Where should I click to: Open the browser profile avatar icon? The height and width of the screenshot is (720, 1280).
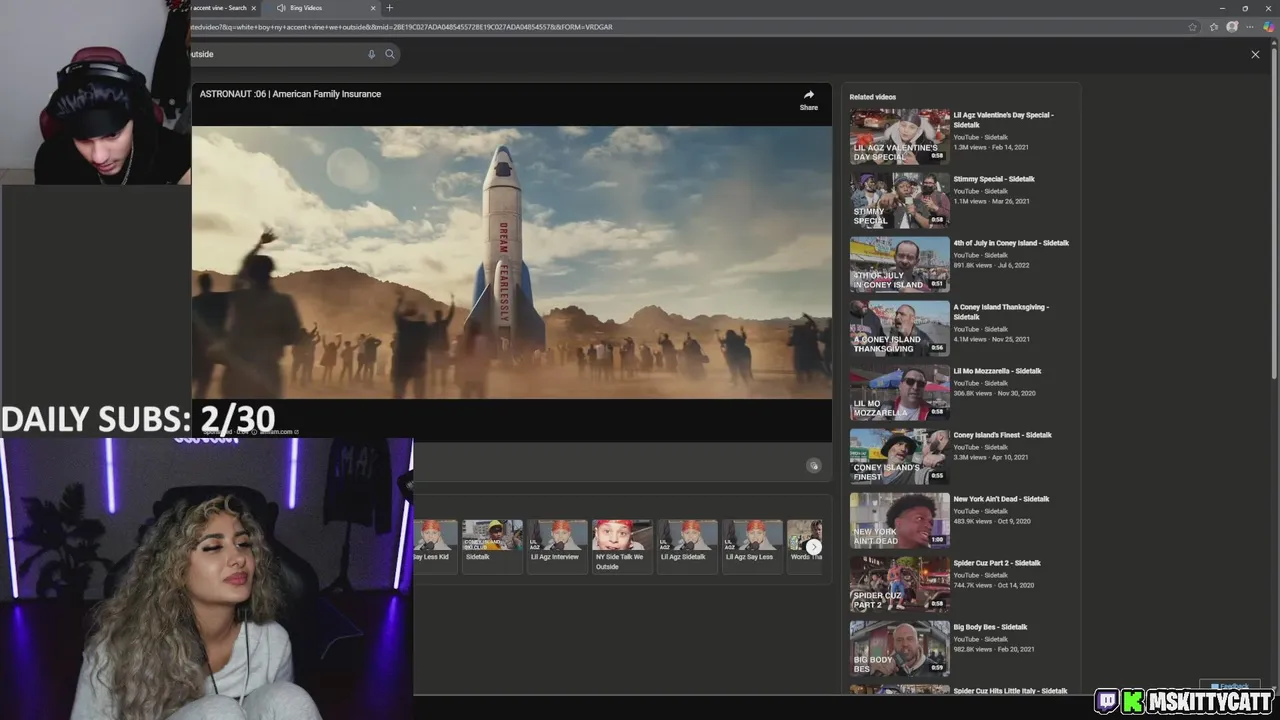tap(1232, 27)
